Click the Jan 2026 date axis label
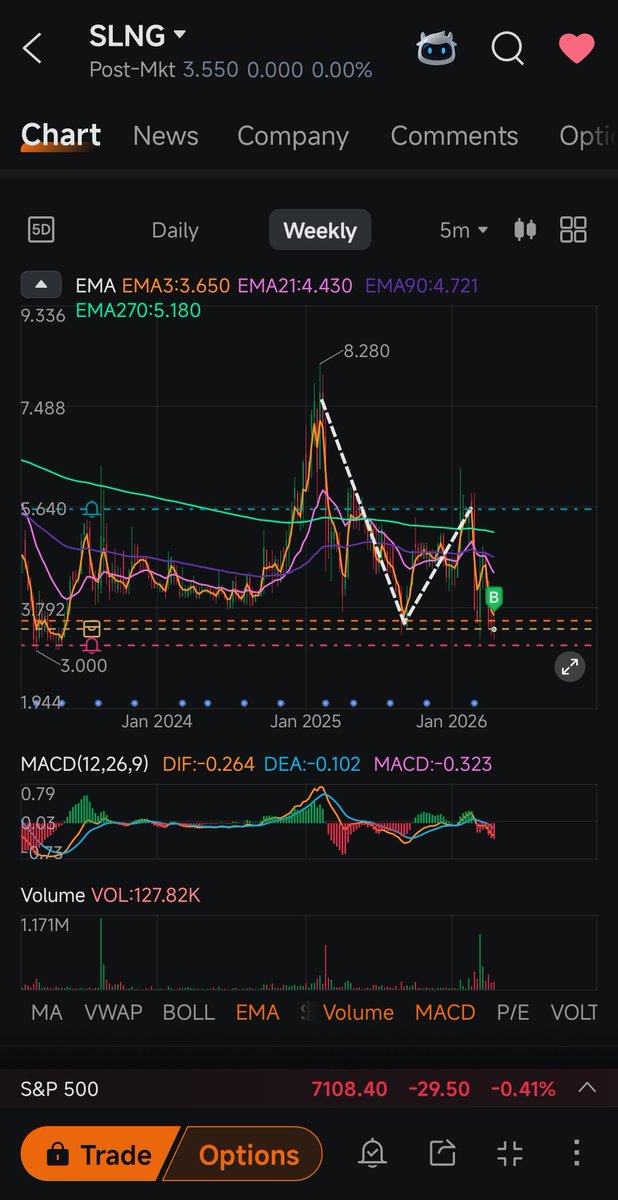Screen dimensions: 618x1200 click(452, 721)
